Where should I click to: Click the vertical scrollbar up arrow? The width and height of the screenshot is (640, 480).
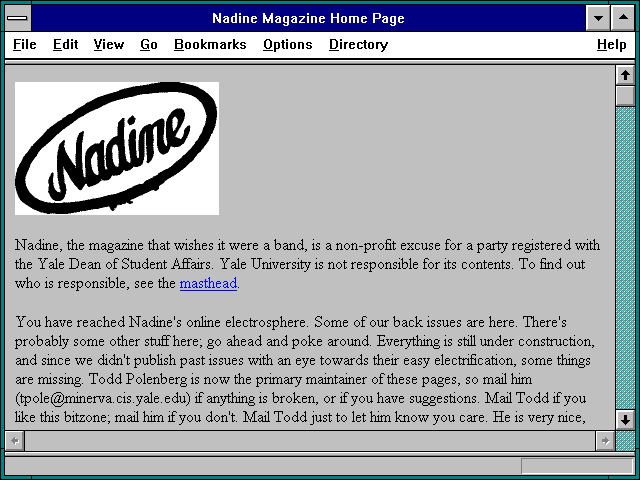(625, 75)
